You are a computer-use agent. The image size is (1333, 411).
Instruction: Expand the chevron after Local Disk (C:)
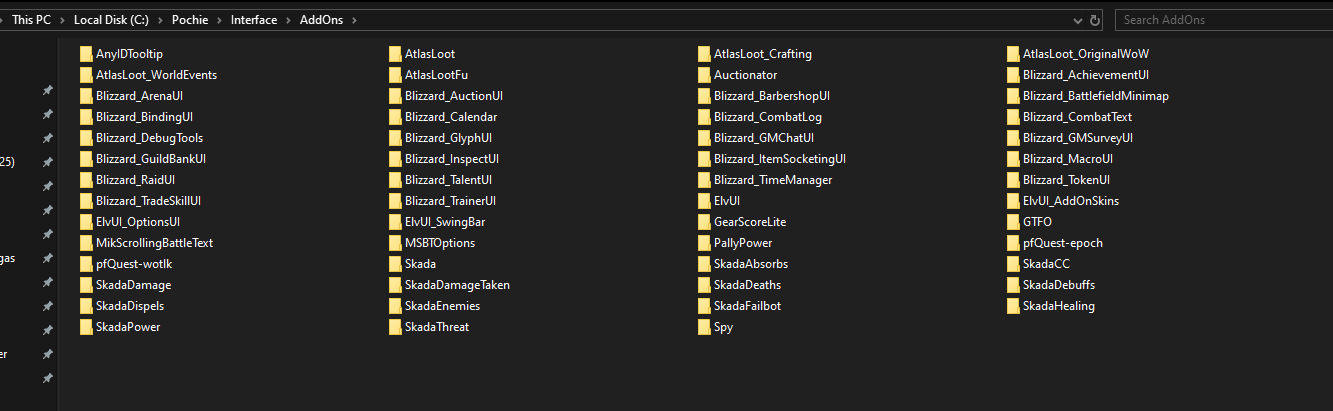point(162,20)
